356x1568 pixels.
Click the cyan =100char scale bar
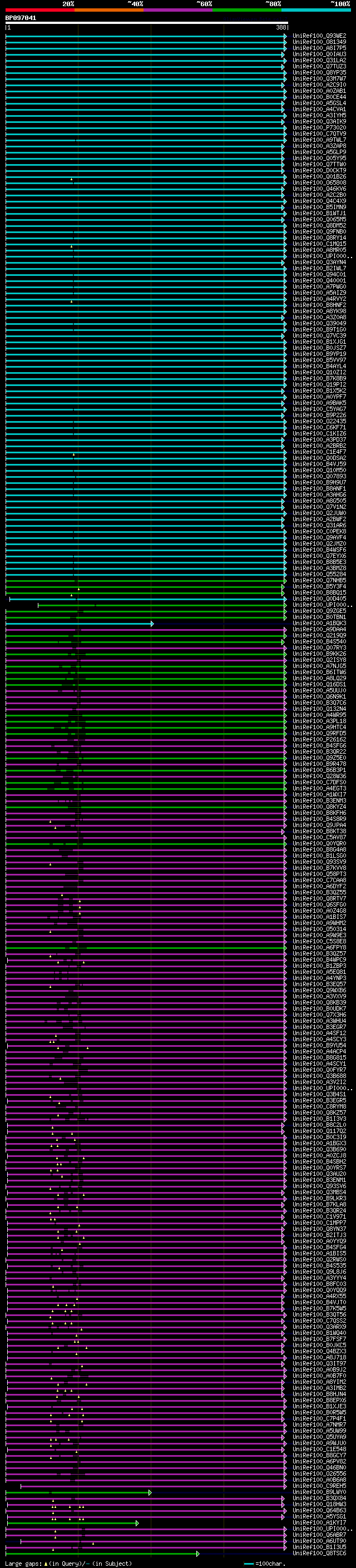click(x=249, y=1564)
